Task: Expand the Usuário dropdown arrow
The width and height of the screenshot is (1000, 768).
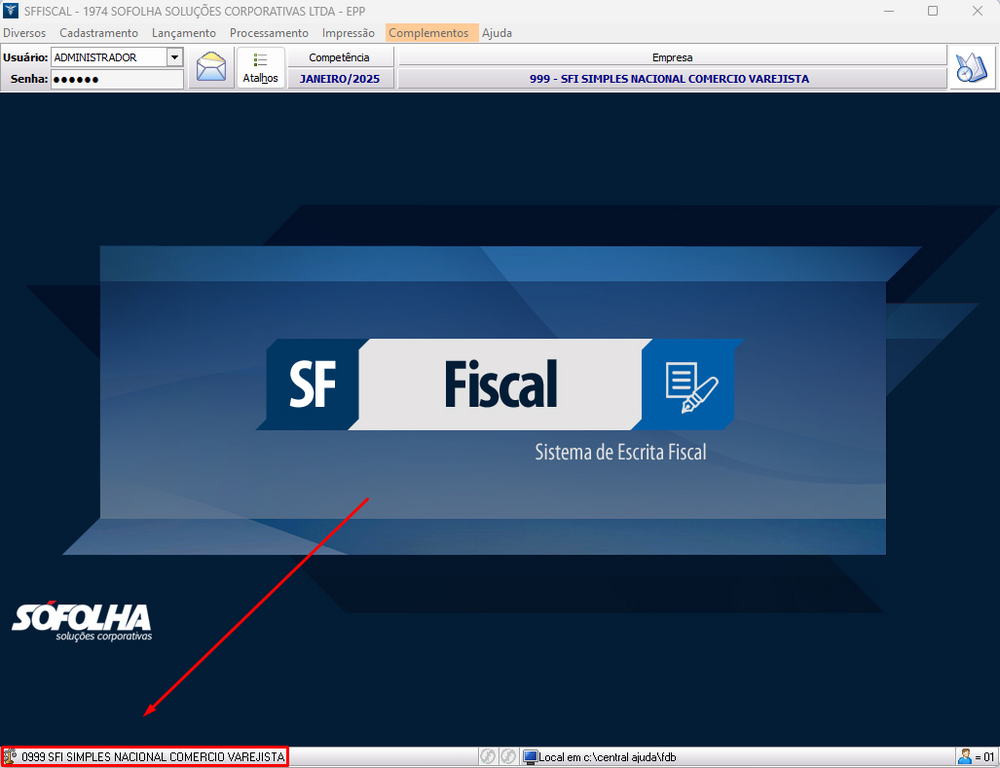Action: pyautogui.click(x=175, y=58)
